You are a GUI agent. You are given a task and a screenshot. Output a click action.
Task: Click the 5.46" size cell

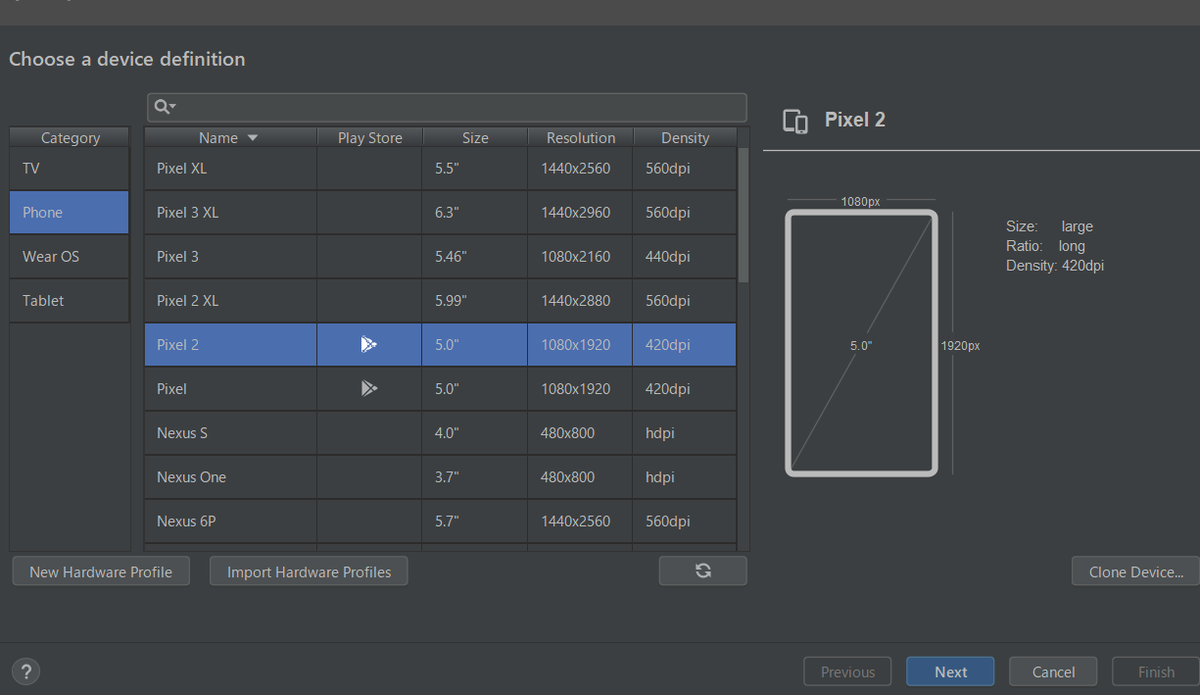pos(475,256)
